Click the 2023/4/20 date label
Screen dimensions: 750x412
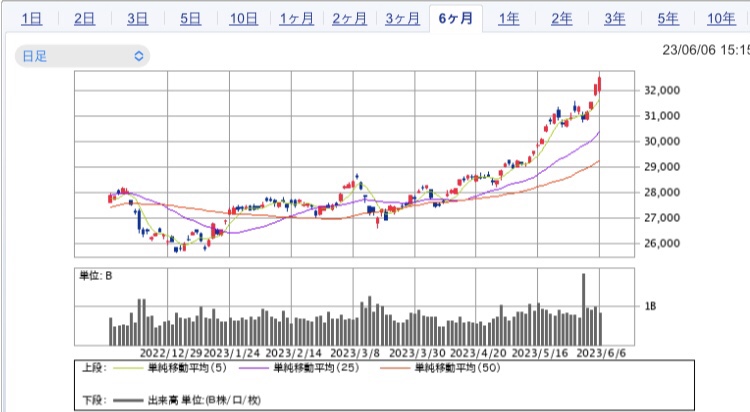coord(478,353)
